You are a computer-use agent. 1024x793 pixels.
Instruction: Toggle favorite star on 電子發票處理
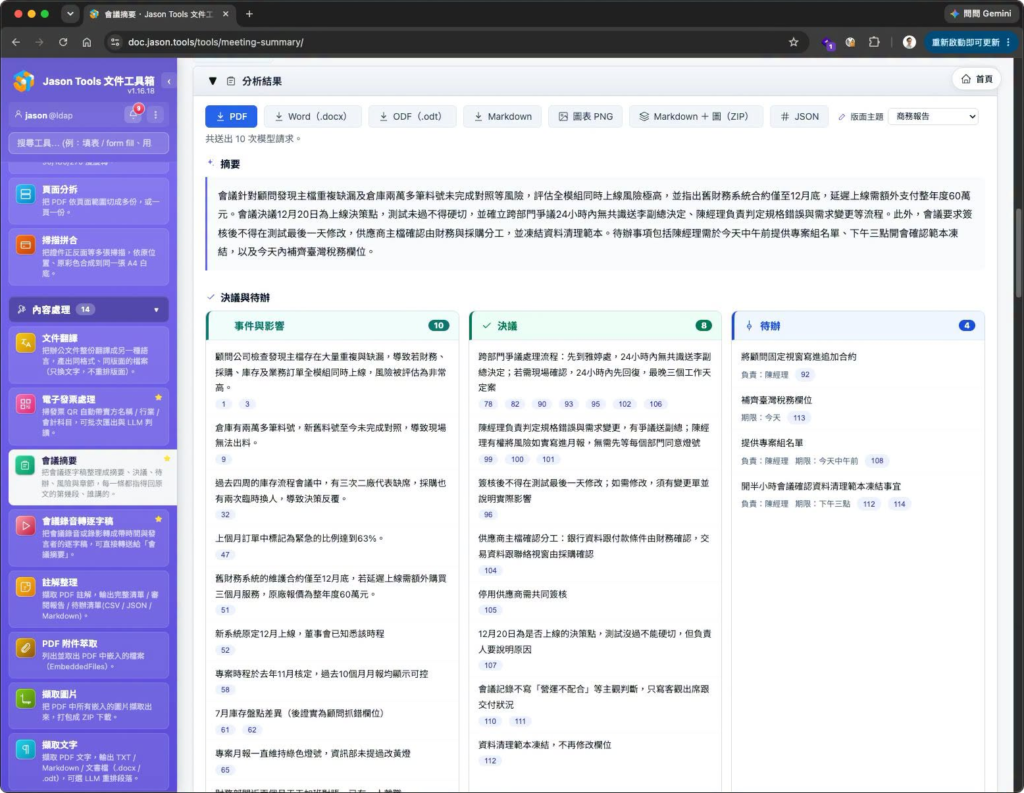pyautogui.click(x=158, y=397)
